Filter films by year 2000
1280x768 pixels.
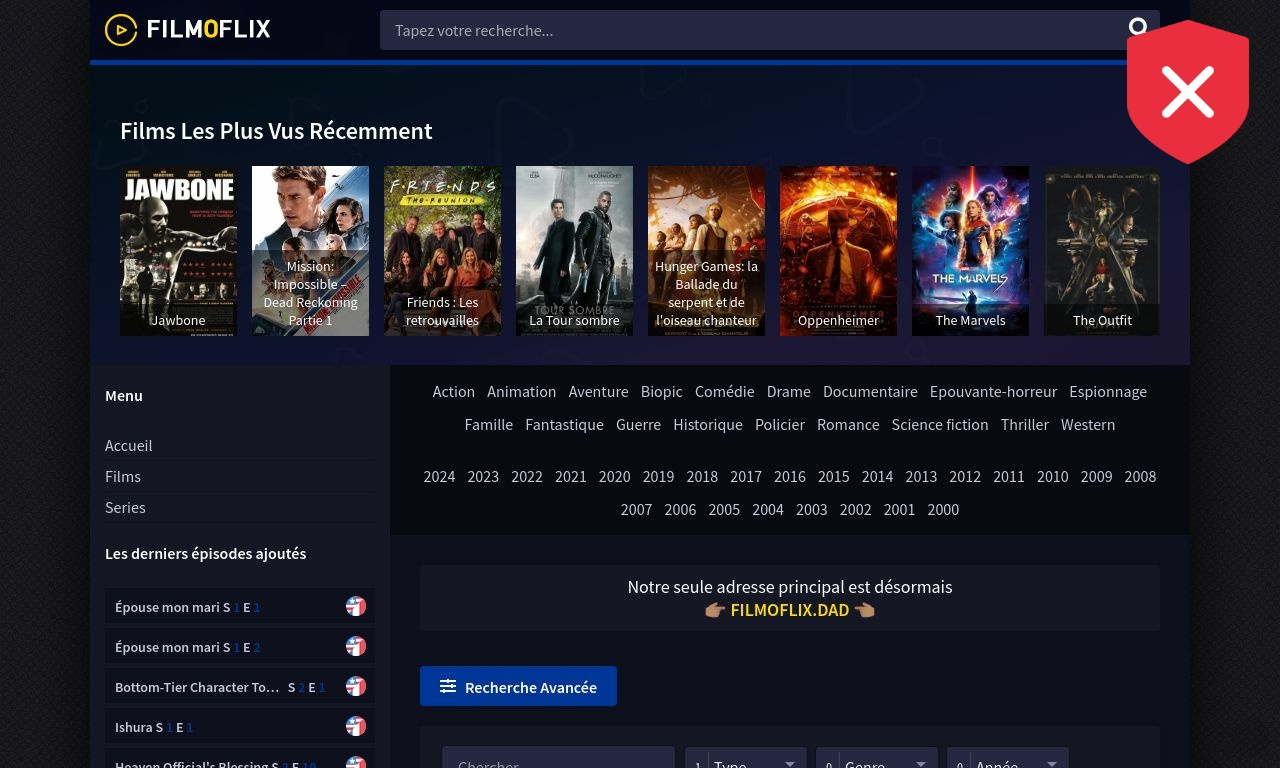(x=943, y=509)
